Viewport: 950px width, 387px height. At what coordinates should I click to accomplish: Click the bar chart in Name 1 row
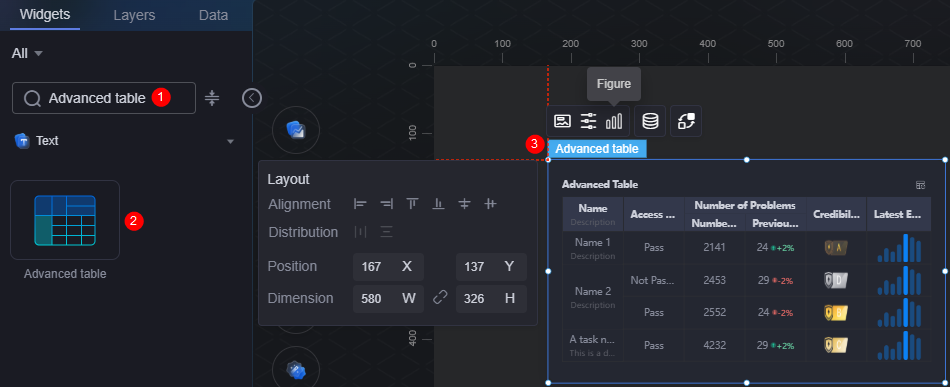tap(899, 248)
